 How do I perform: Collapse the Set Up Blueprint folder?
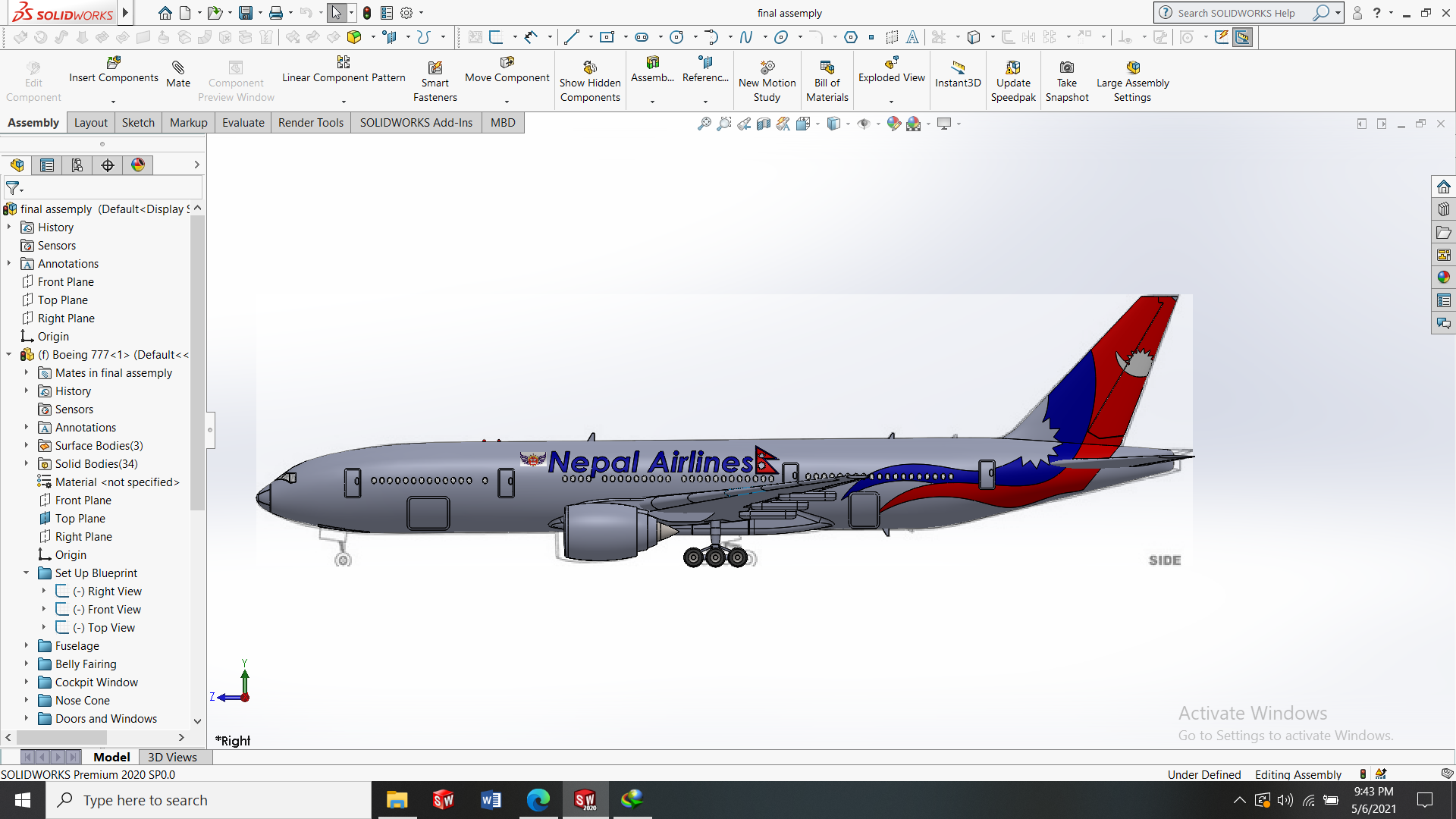27,573
